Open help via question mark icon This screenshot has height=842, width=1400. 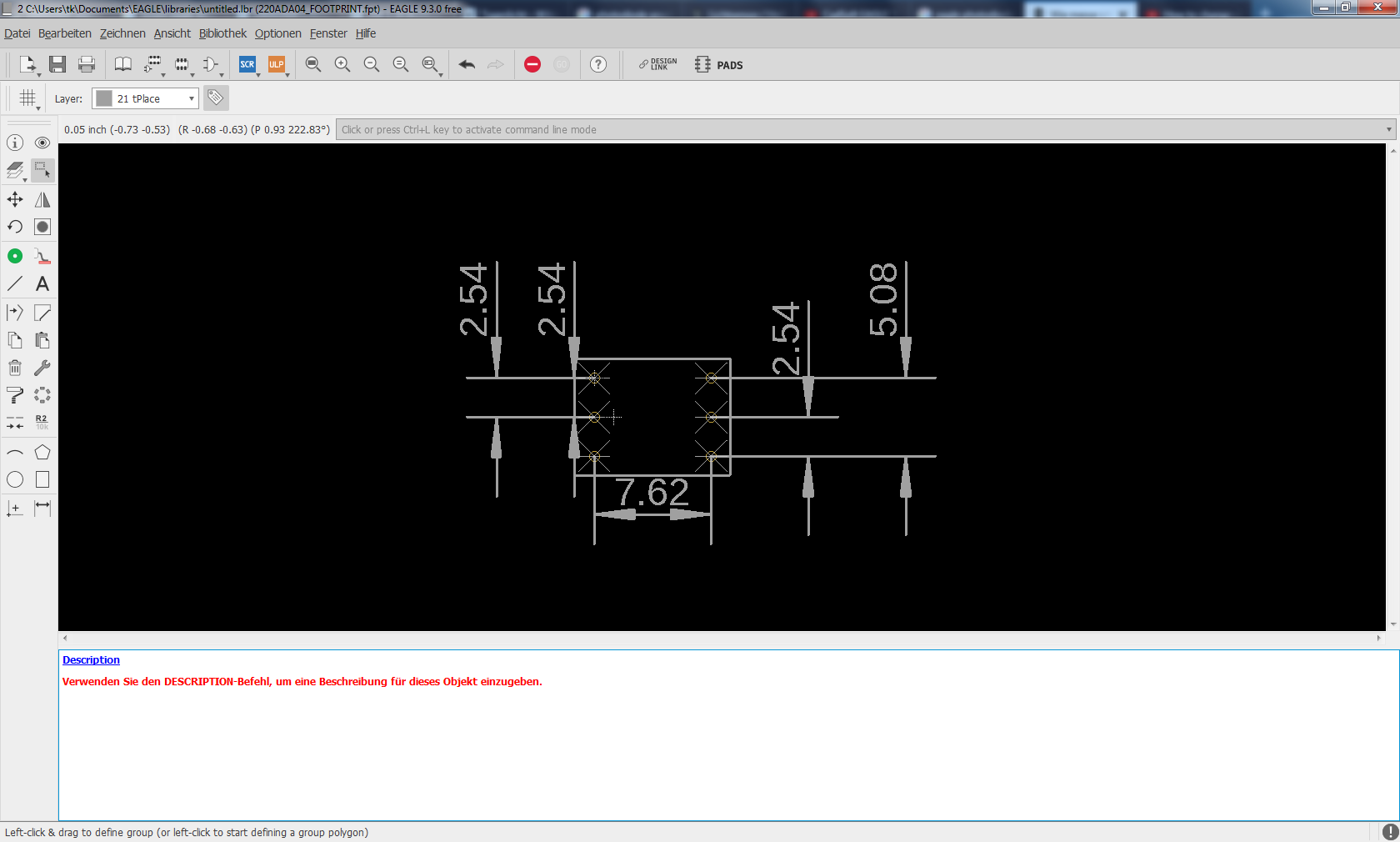[598, 64]
